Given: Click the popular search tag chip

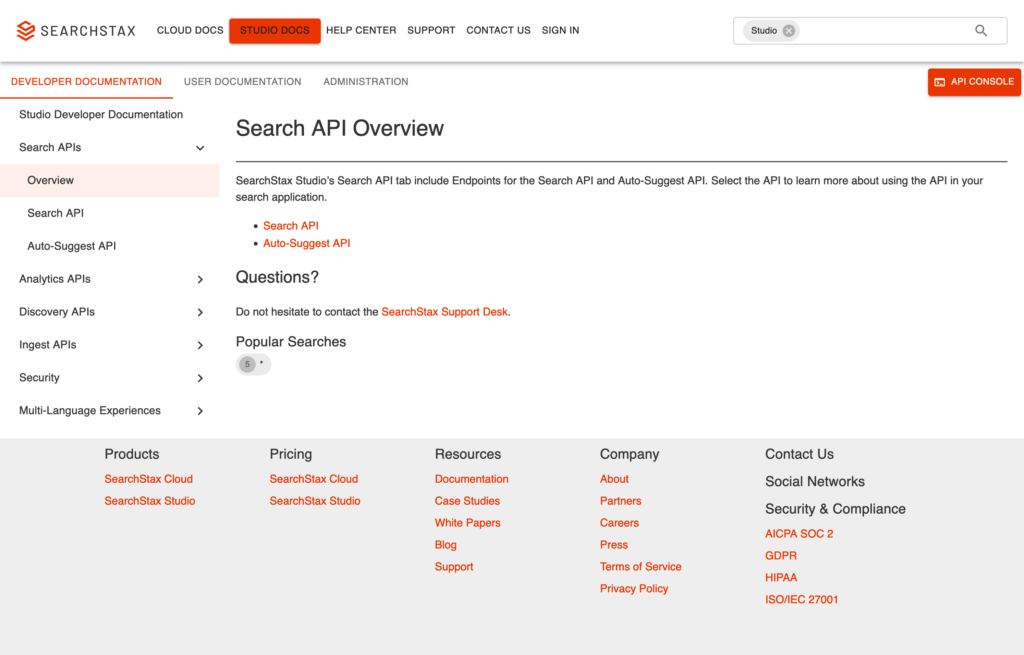Looking at the screenshot, I should [x=253, y=364].
